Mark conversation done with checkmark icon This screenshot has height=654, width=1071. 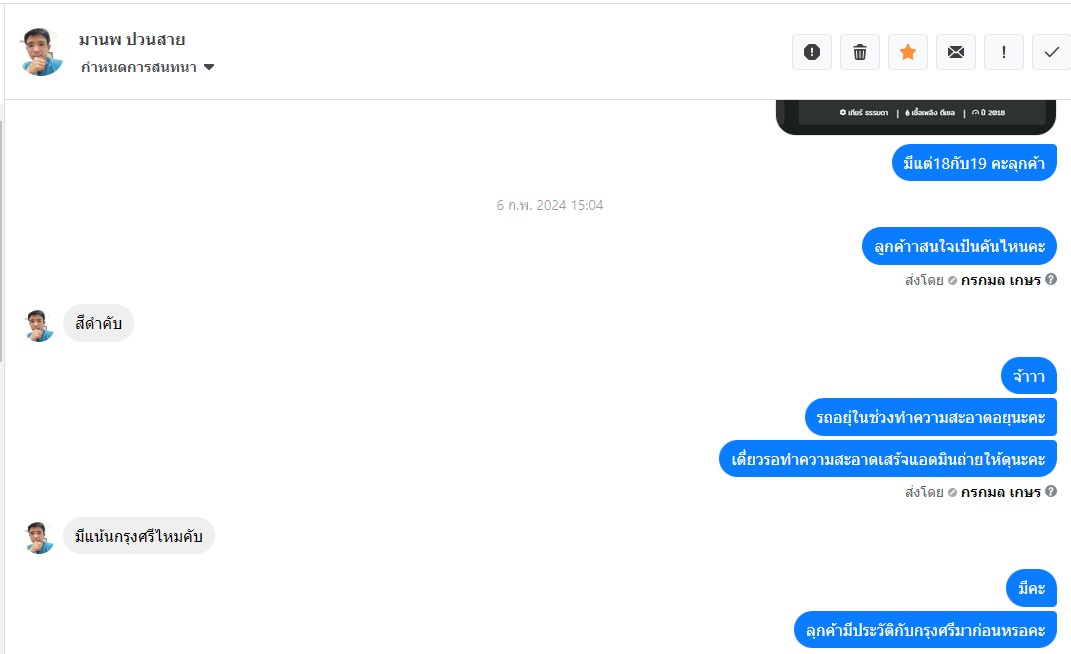pyautogui.click(x=1052, y=52)
